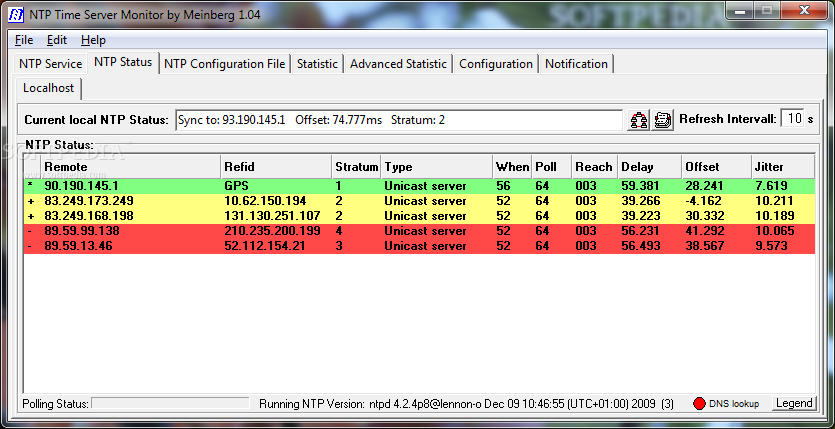Select the row for 83.249.173.249

click(x=420, y=201)
